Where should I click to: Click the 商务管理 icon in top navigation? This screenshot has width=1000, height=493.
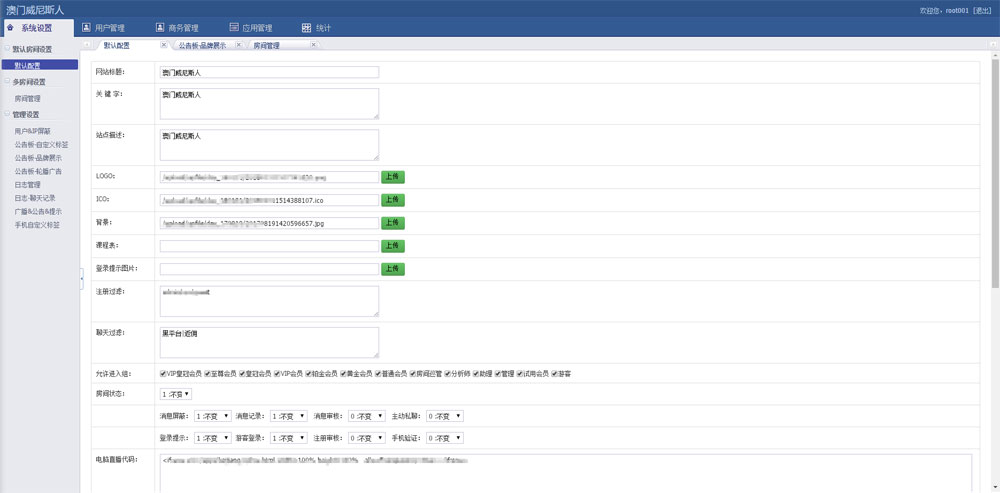point(161,28)
